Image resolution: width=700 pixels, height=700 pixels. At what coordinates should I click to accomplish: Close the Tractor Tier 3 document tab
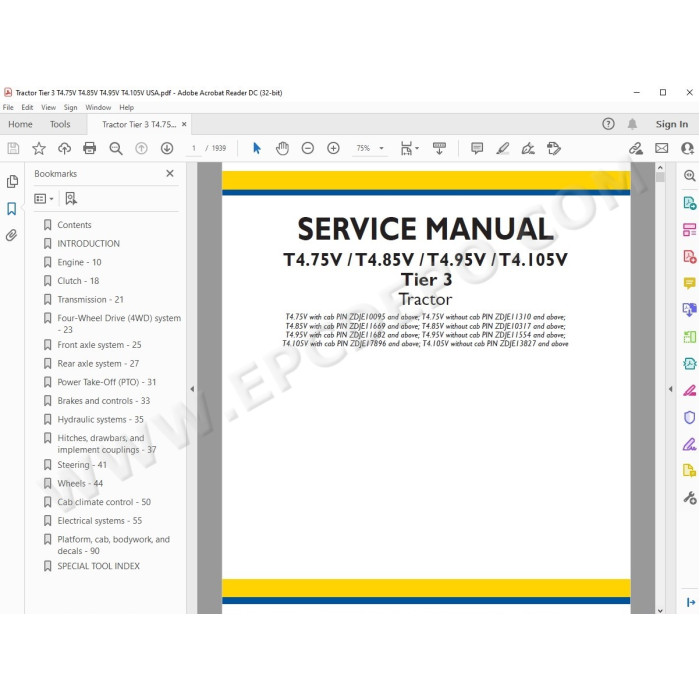tap(184, 124)
